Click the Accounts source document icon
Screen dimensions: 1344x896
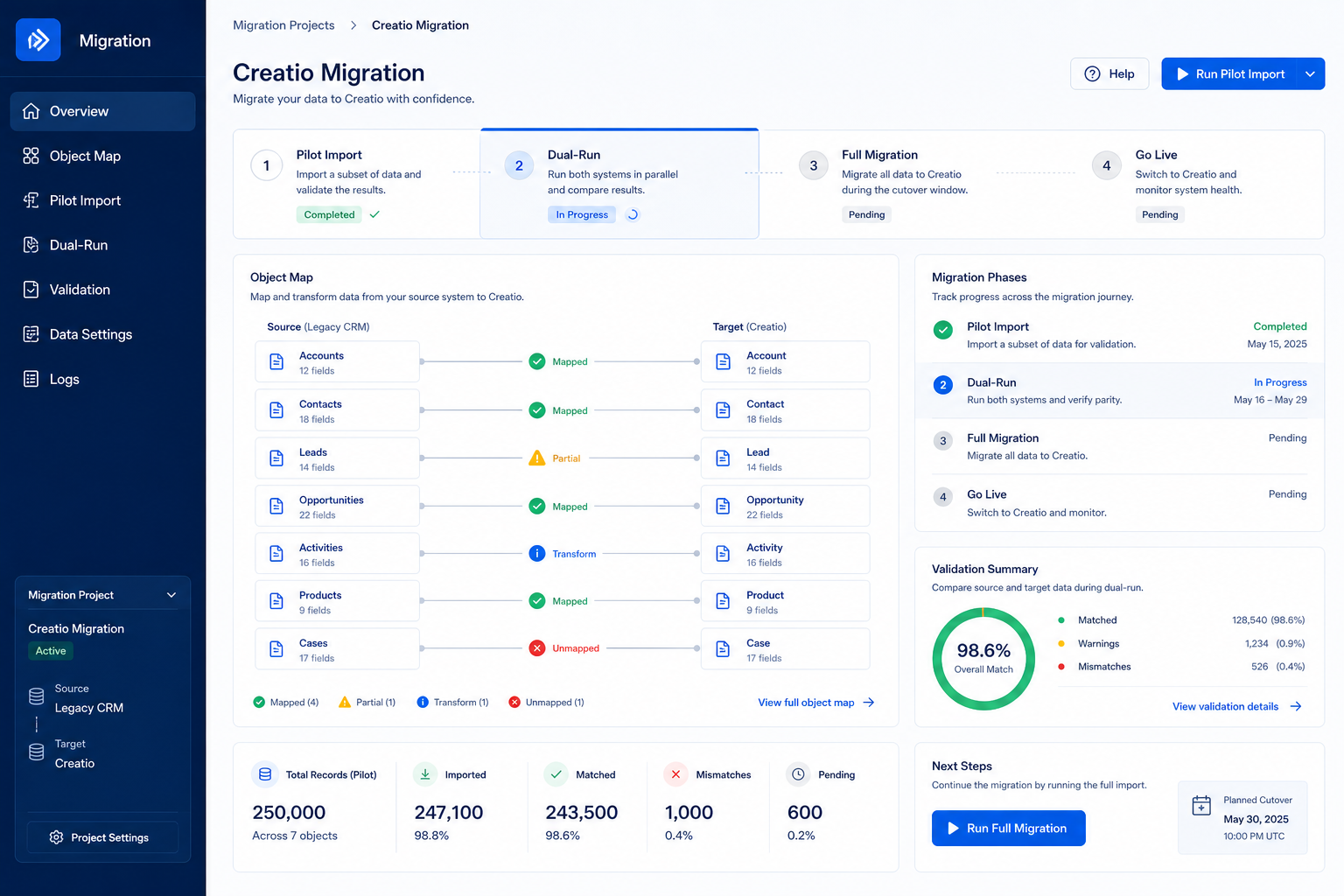[x=276, y=361]
